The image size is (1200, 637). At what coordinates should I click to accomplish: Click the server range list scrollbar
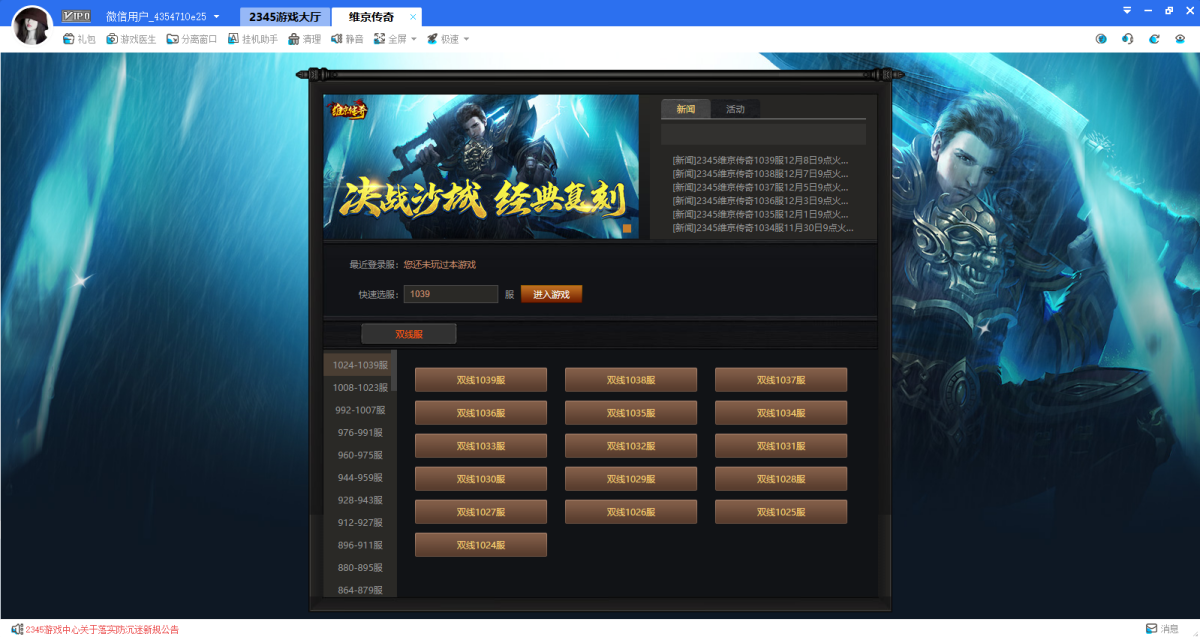[394, 370]
